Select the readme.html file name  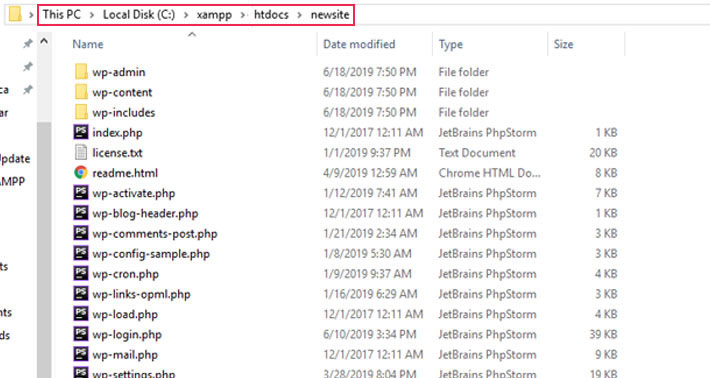pyautogui.click(x=125, y=173)
